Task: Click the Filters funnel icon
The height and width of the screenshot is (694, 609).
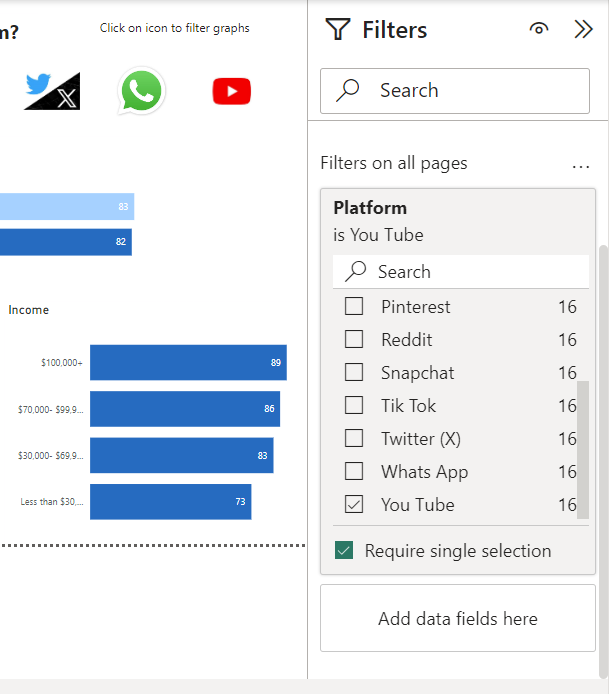Action: [x=338, y=30]
